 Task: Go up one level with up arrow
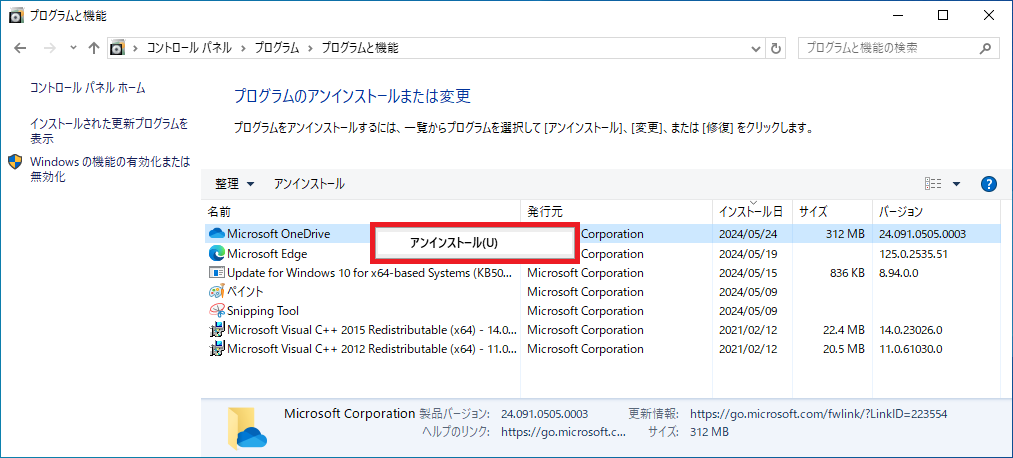tap(94, 48)
